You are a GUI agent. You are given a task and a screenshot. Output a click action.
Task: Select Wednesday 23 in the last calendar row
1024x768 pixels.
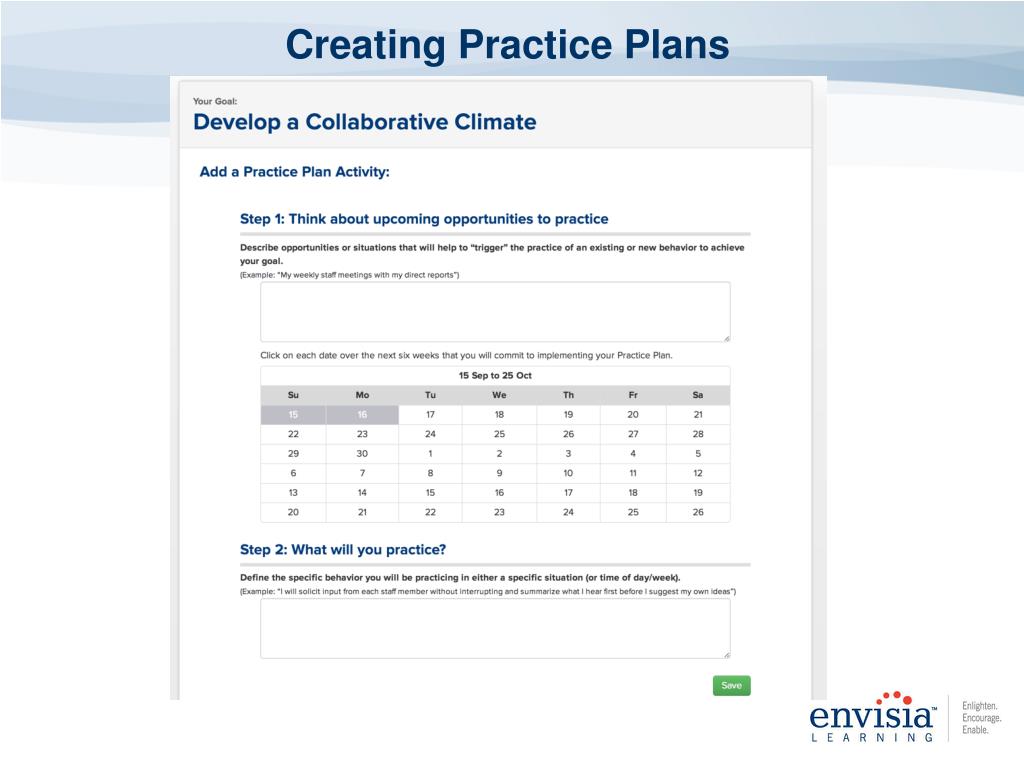click(x=499, y=513)
